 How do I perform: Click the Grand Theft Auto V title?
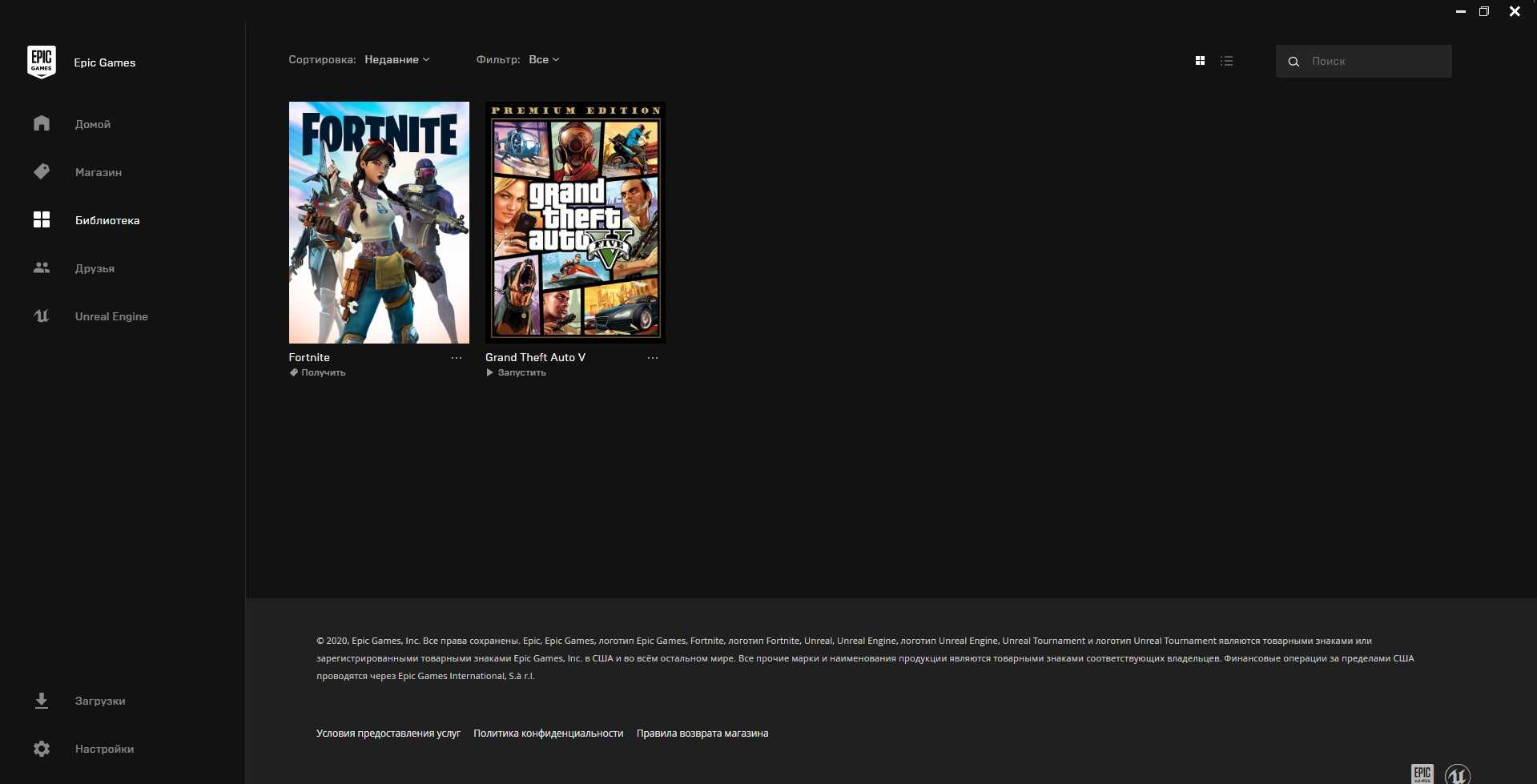[535, 357]
